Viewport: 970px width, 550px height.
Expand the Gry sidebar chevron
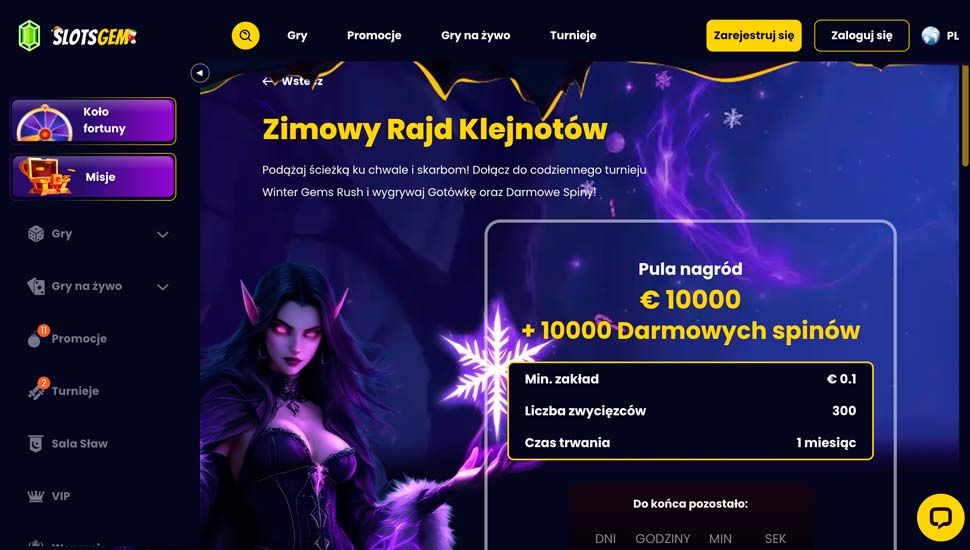[x=163, y=234]
